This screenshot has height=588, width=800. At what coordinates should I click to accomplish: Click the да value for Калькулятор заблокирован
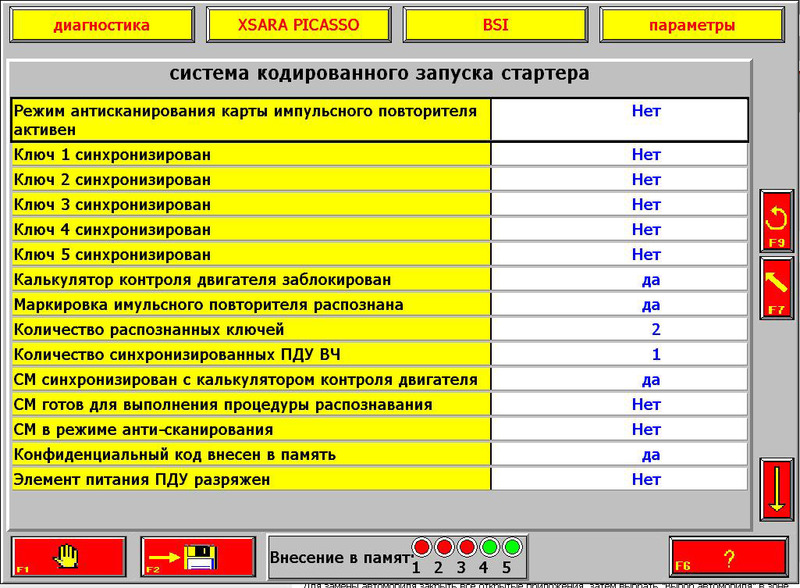[x=651, y=280]
